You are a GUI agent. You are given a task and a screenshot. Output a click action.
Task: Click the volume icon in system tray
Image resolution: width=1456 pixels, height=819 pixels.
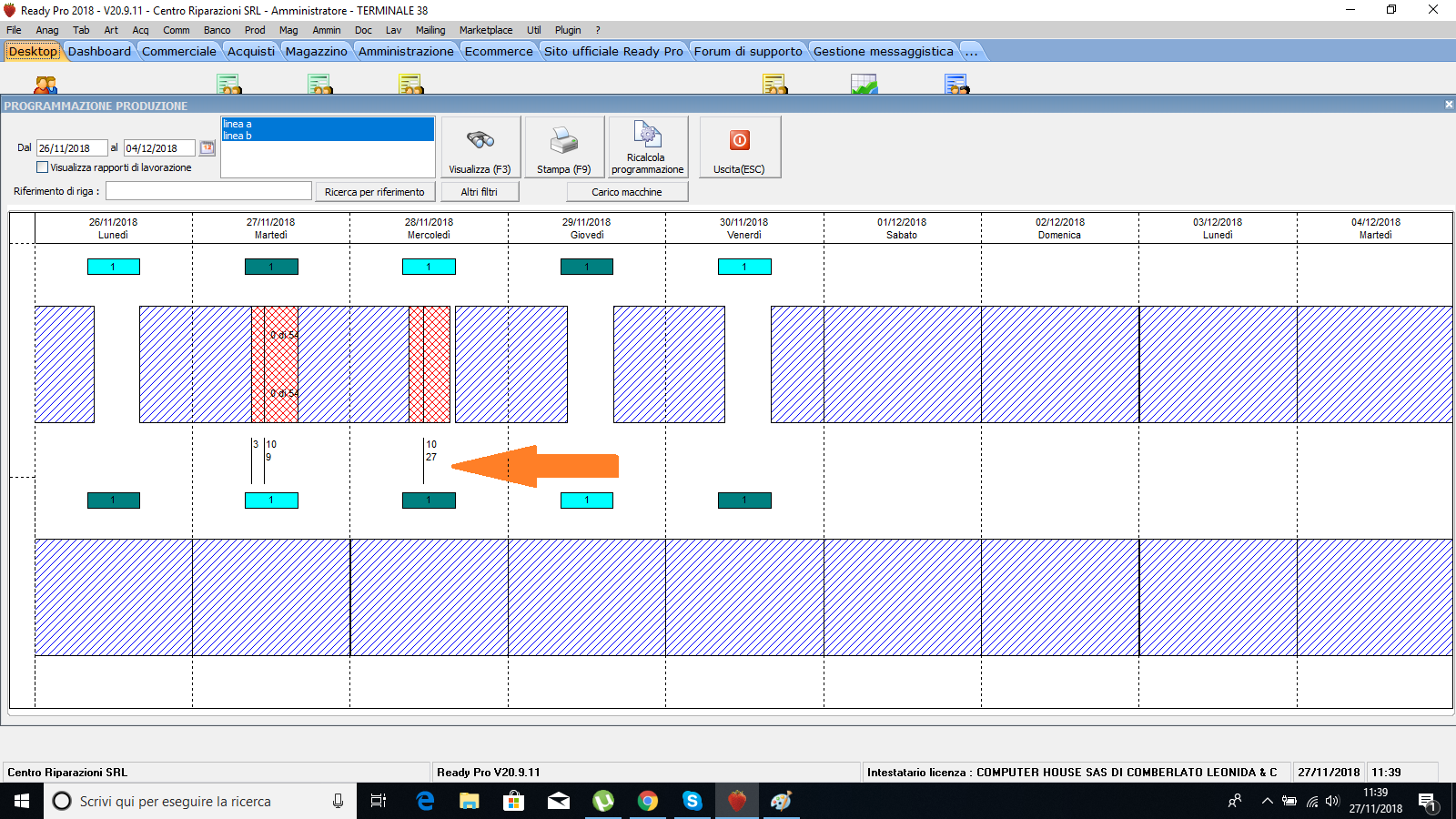click(1333, 801)
